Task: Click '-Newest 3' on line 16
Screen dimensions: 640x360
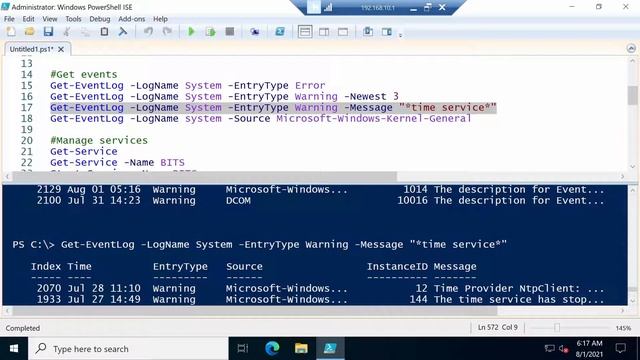Action: (371, 96)
